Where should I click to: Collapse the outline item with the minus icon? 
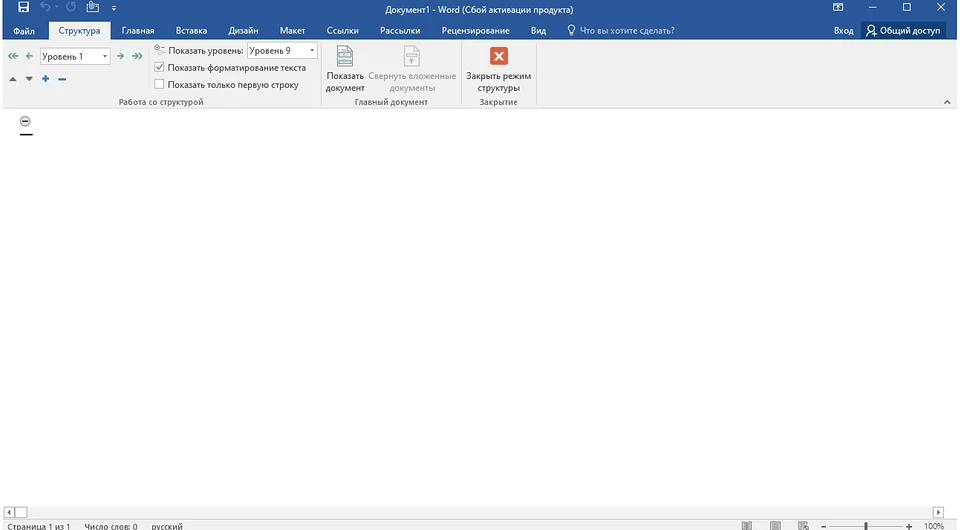point(62,78)
